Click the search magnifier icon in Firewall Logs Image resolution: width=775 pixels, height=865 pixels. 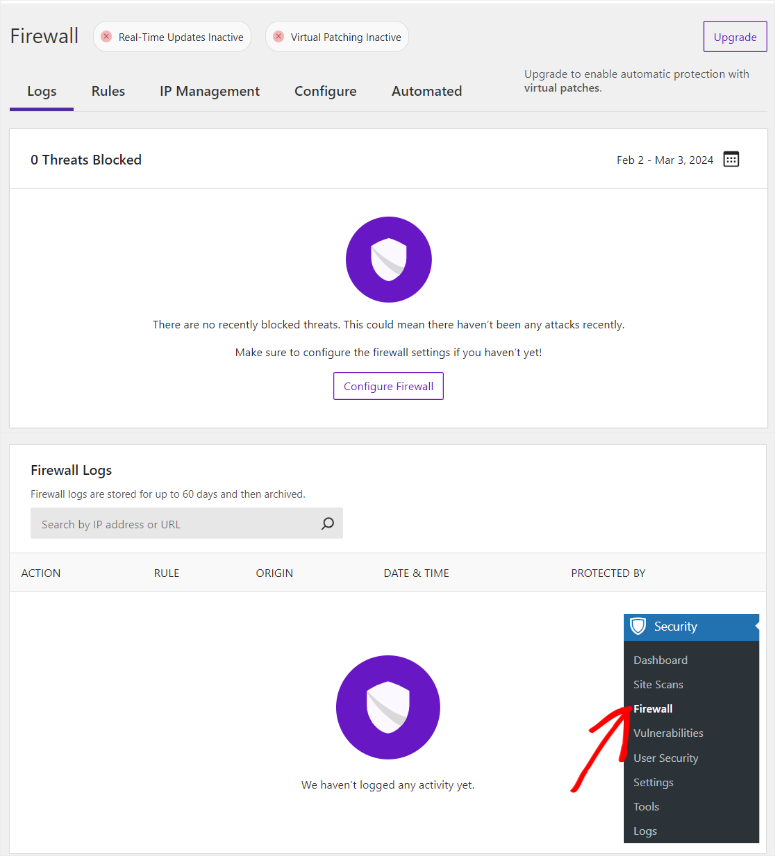pyautogui.click(x=327, y=523)
